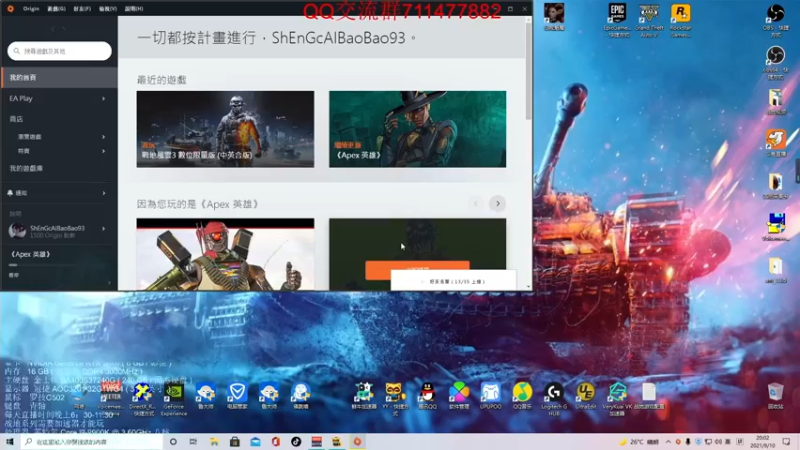Open Logitech G HUB desktop shortcut
This screenshot has width=800, height=450.
[554, 399]
